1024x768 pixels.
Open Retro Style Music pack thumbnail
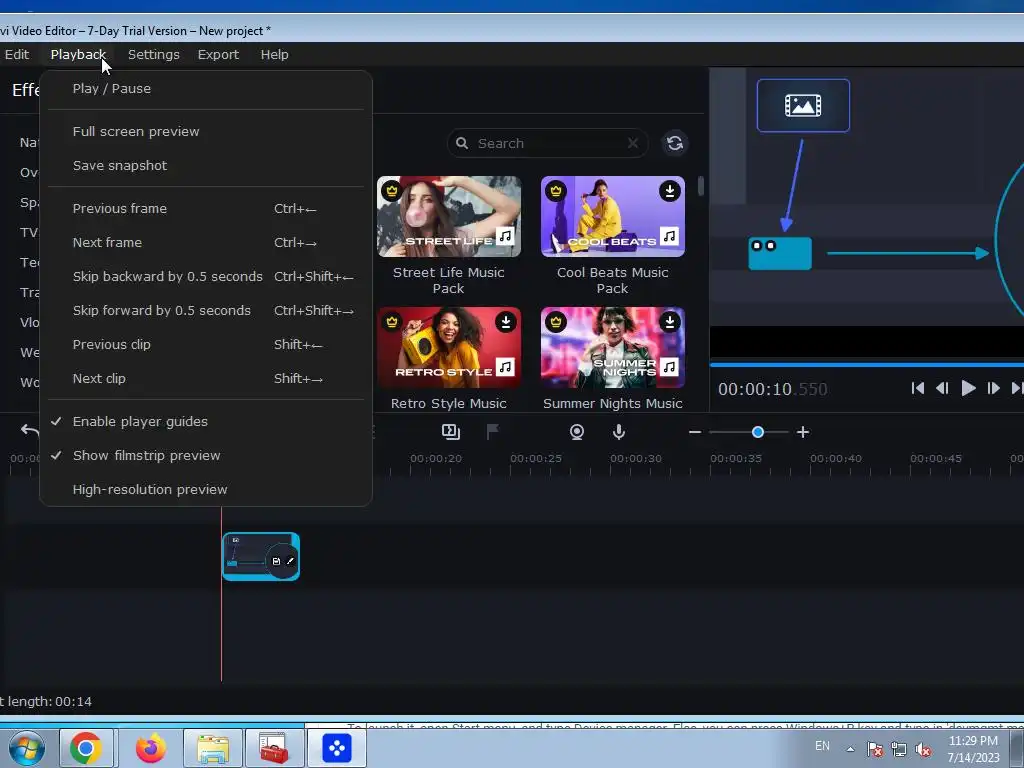pos(449,347)
